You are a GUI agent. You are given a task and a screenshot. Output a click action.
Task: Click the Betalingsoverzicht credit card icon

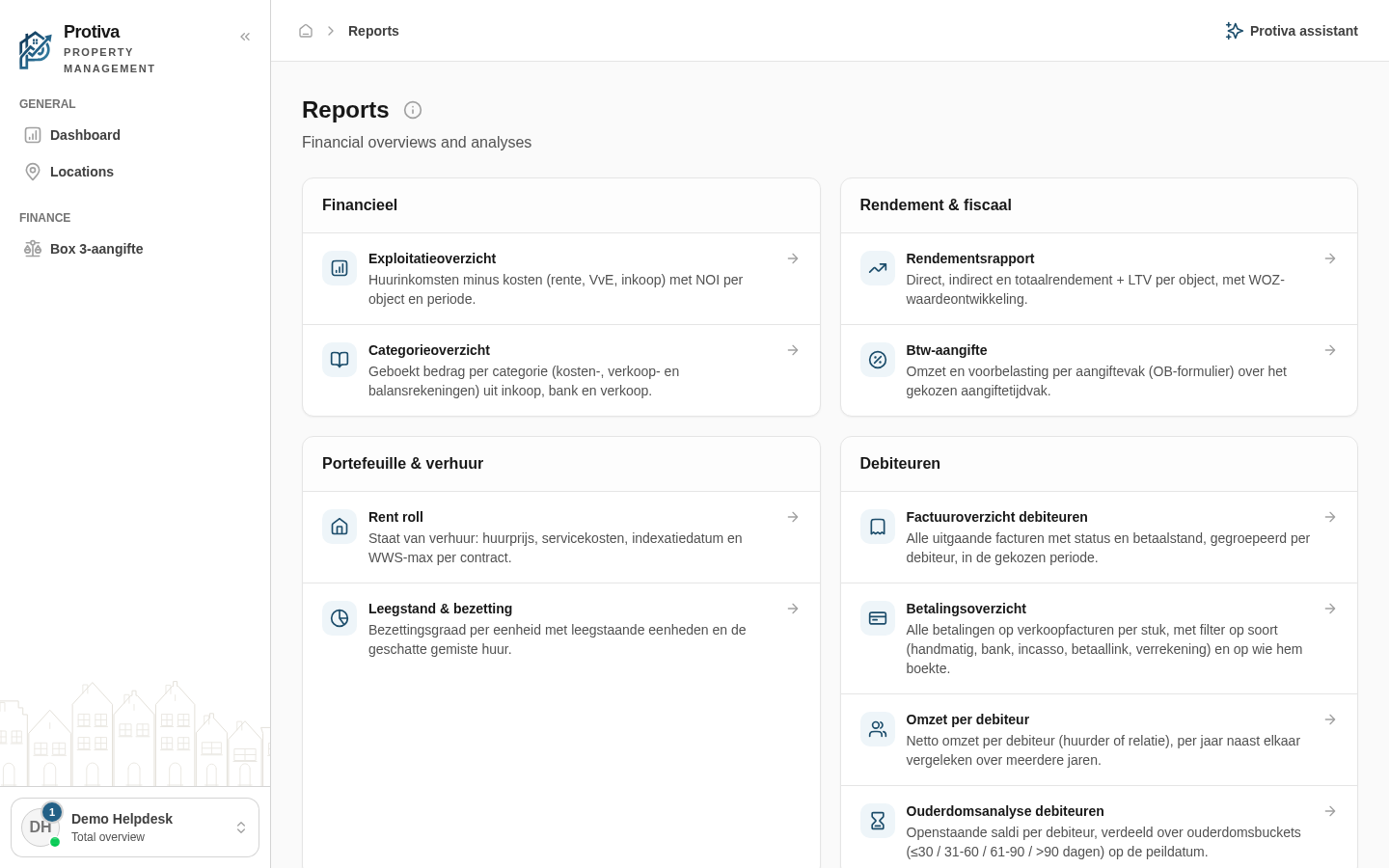click(x=878, y=618)
